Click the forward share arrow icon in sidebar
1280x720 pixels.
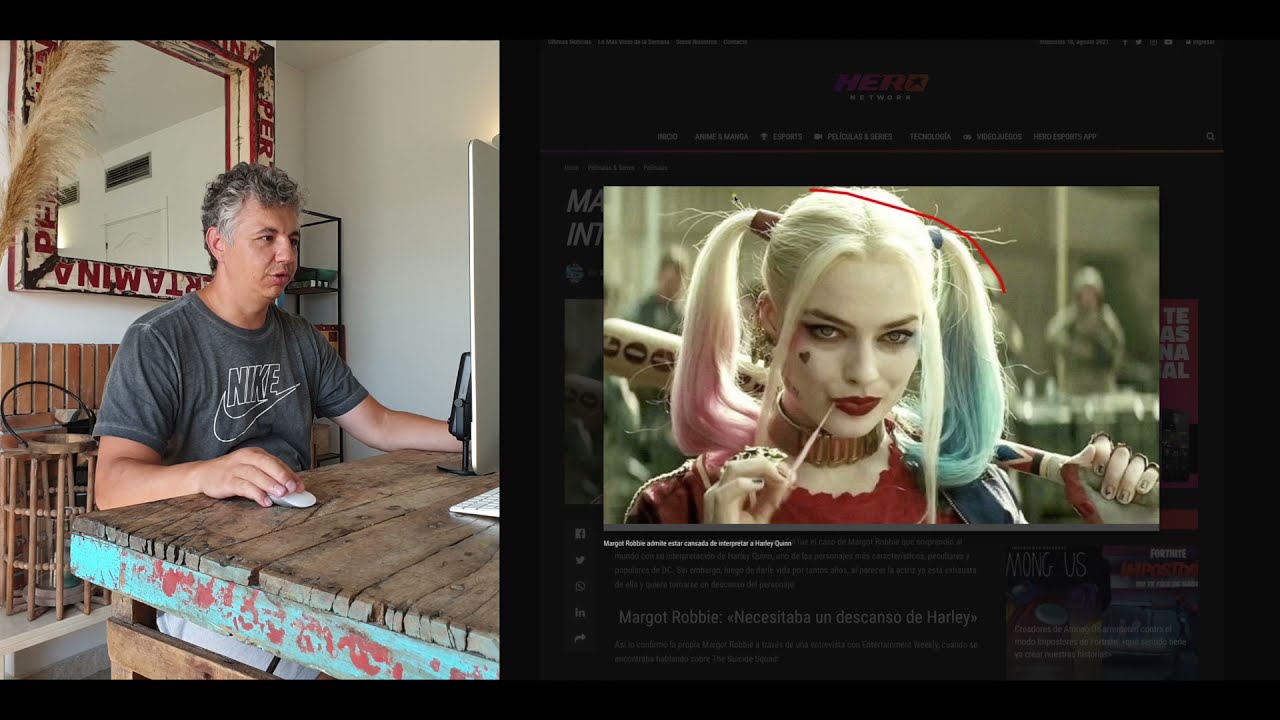(580, 638)
